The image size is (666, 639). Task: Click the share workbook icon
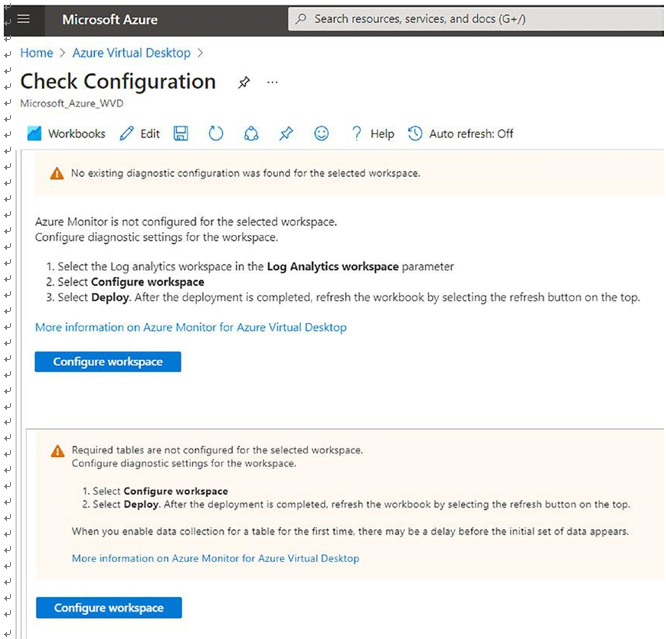pos(251,133)
